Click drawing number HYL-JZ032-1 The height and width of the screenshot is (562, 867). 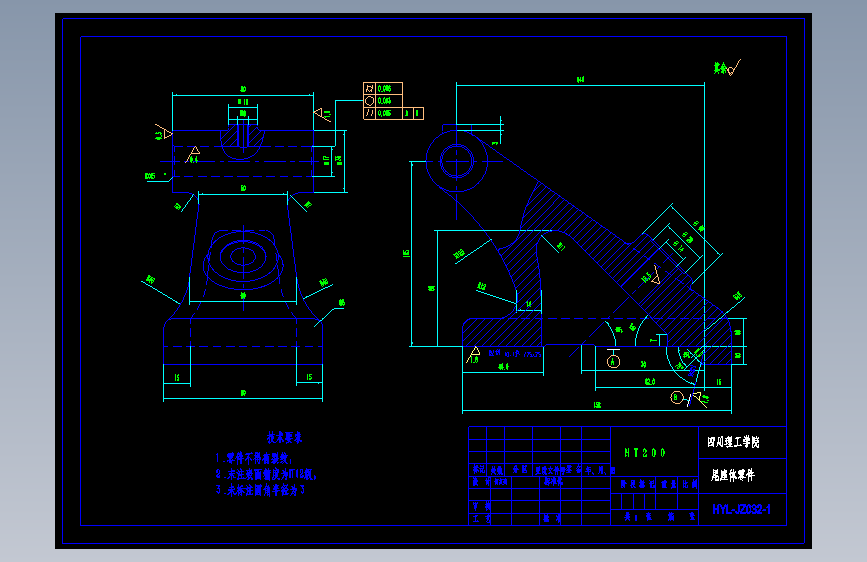(741, 509)
